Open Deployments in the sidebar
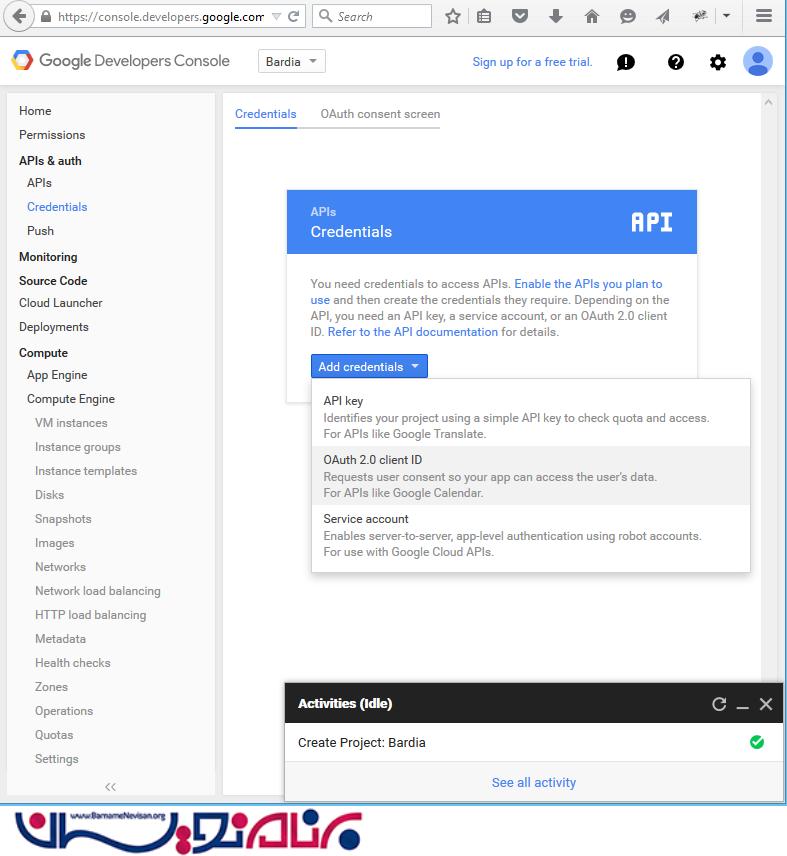This screenshot has width=787, height=856. (53, 327)
